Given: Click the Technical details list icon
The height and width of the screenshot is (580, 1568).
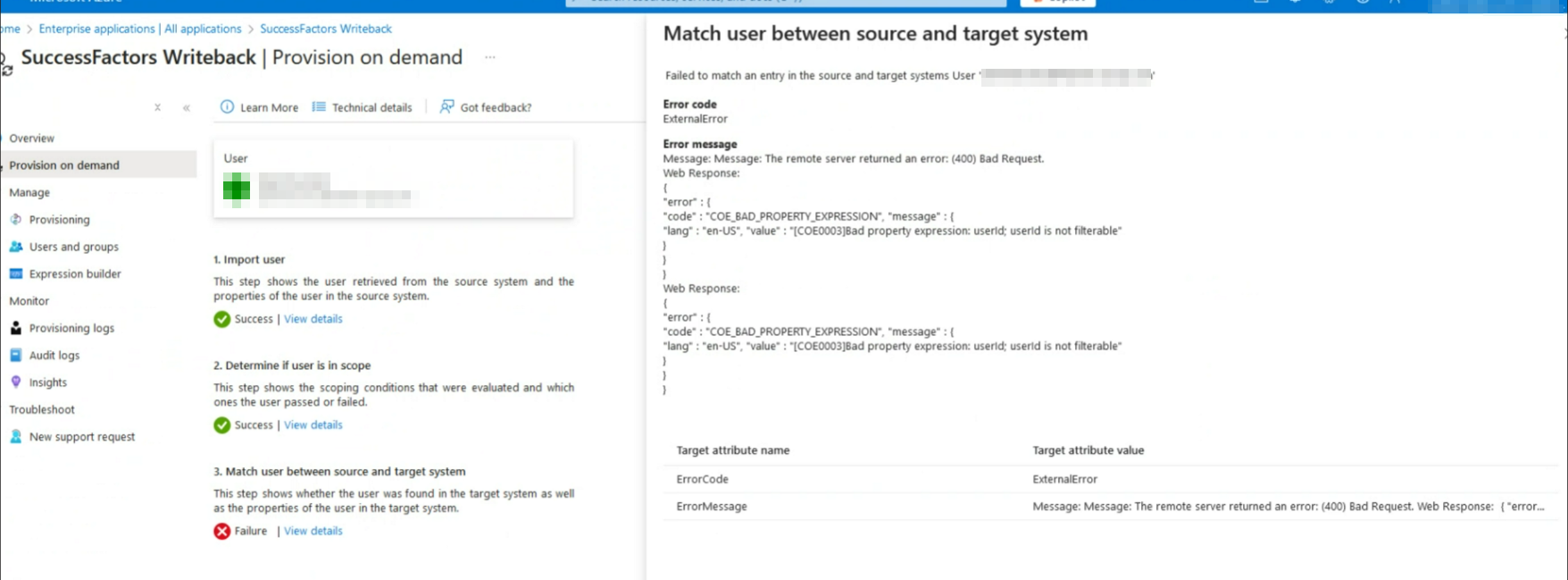Looking at the screenshot, I should click(x=319, y=107).
